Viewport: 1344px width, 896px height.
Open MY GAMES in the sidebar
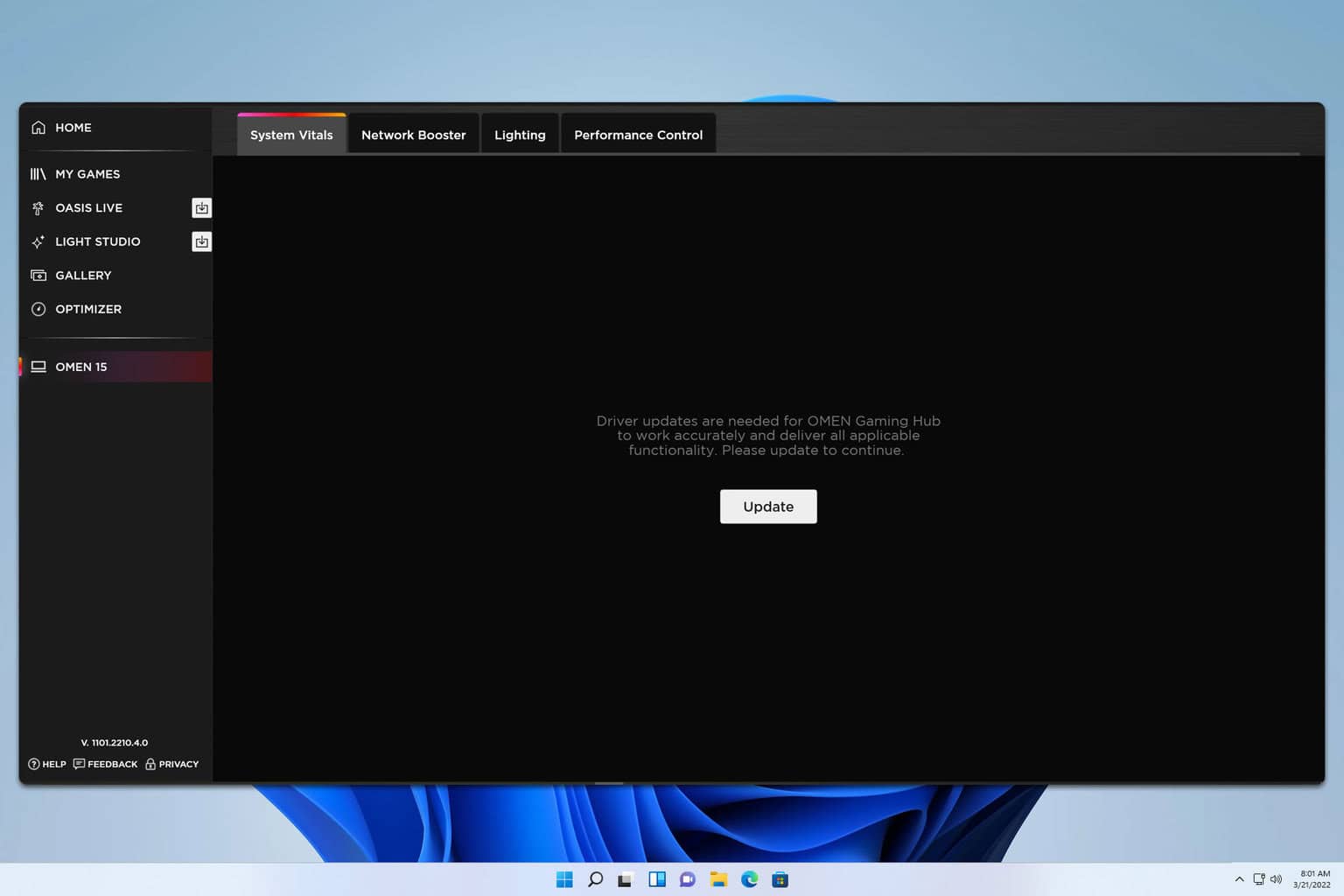(87, 174)
